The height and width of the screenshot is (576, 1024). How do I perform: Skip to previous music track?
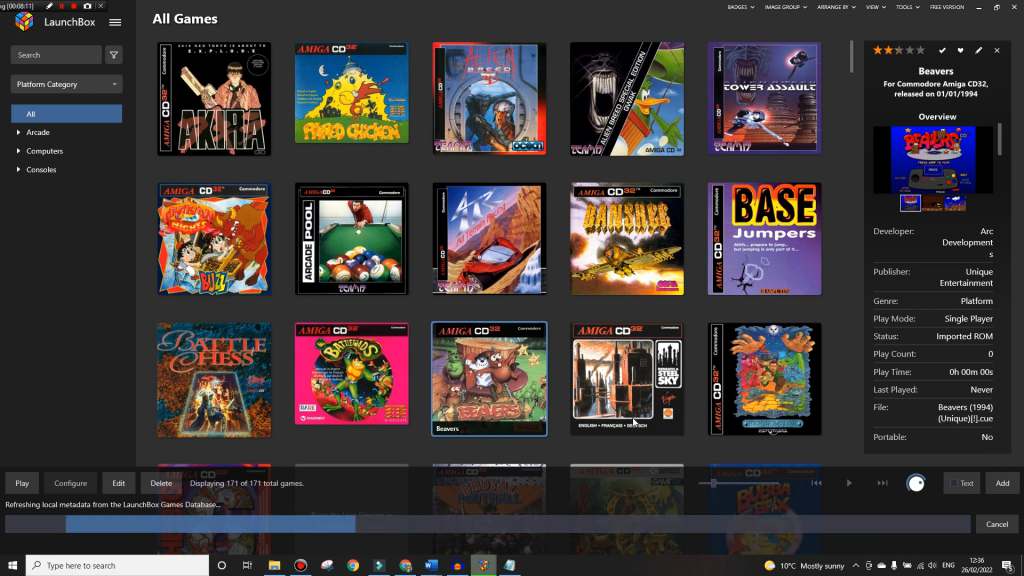pos(816,483)
